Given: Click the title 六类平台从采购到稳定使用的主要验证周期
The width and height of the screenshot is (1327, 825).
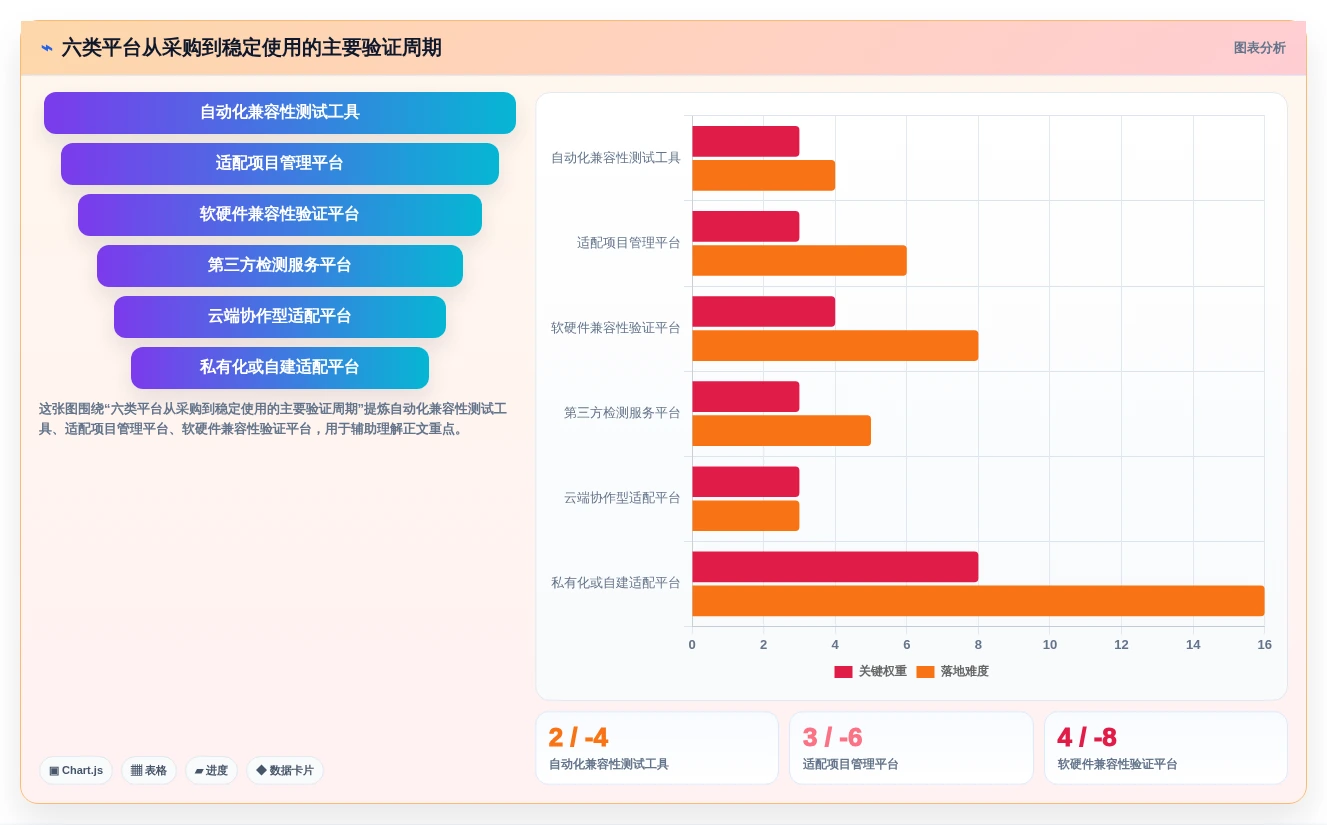Looking at the screenshot, I should [251, 48].
